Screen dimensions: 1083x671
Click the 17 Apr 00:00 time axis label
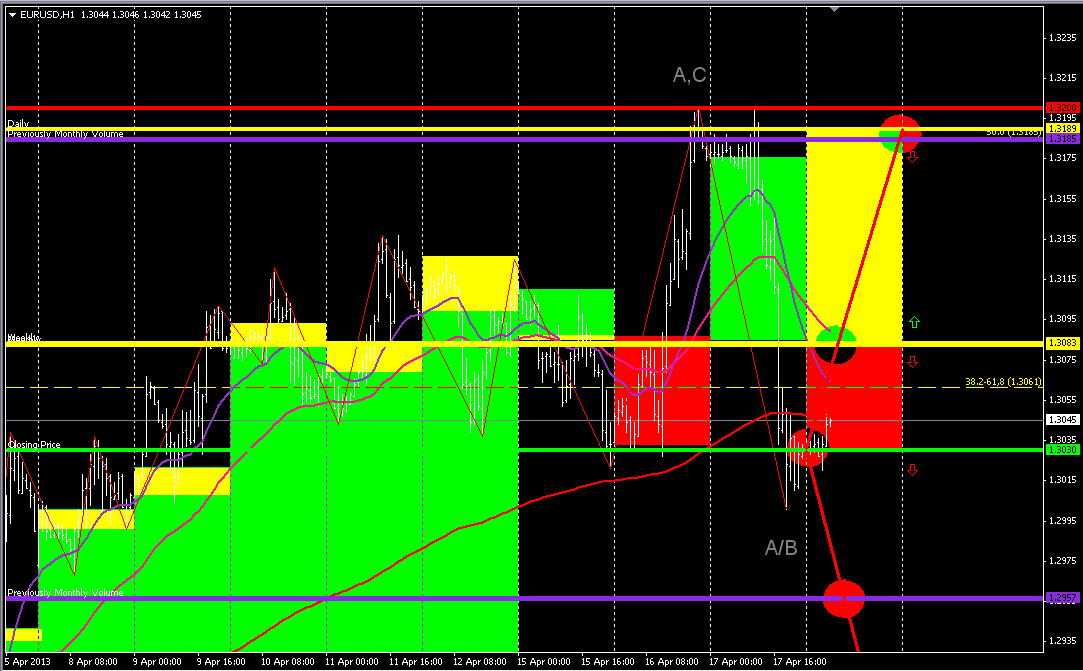[x=736, y=662]
